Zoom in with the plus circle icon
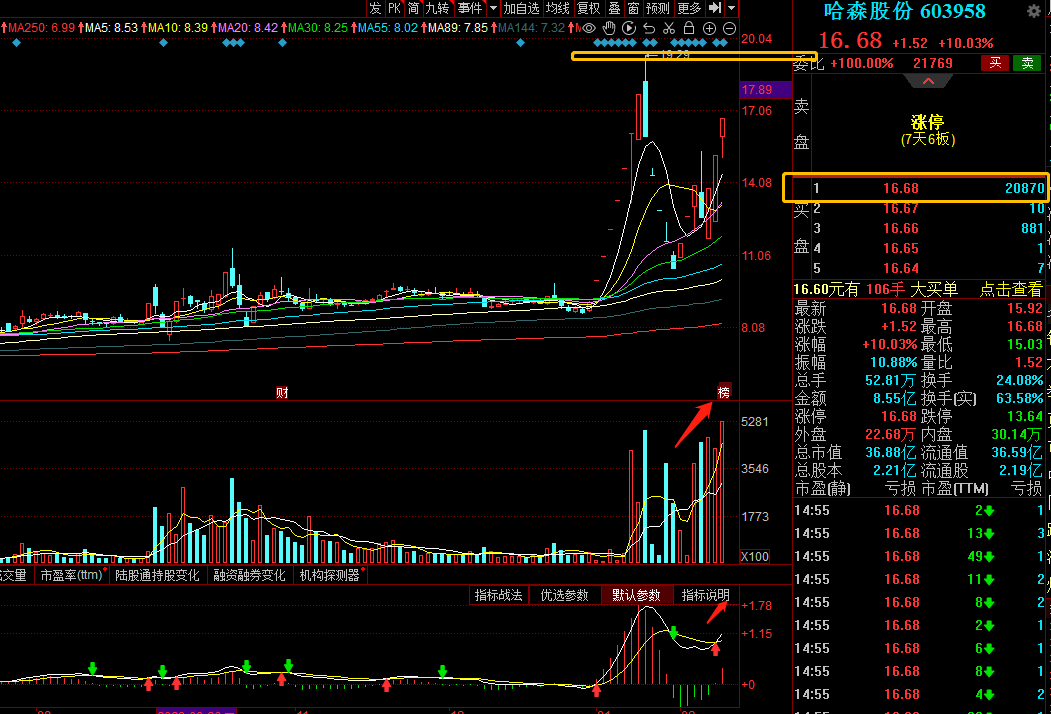 pos(710,28)
